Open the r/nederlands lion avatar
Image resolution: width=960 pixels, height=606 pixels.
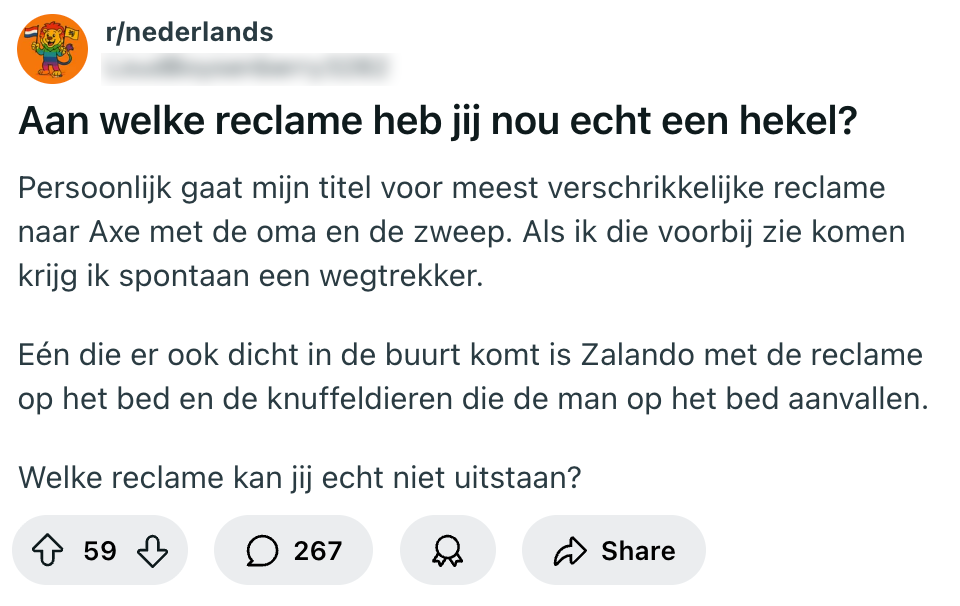[53, 49]
